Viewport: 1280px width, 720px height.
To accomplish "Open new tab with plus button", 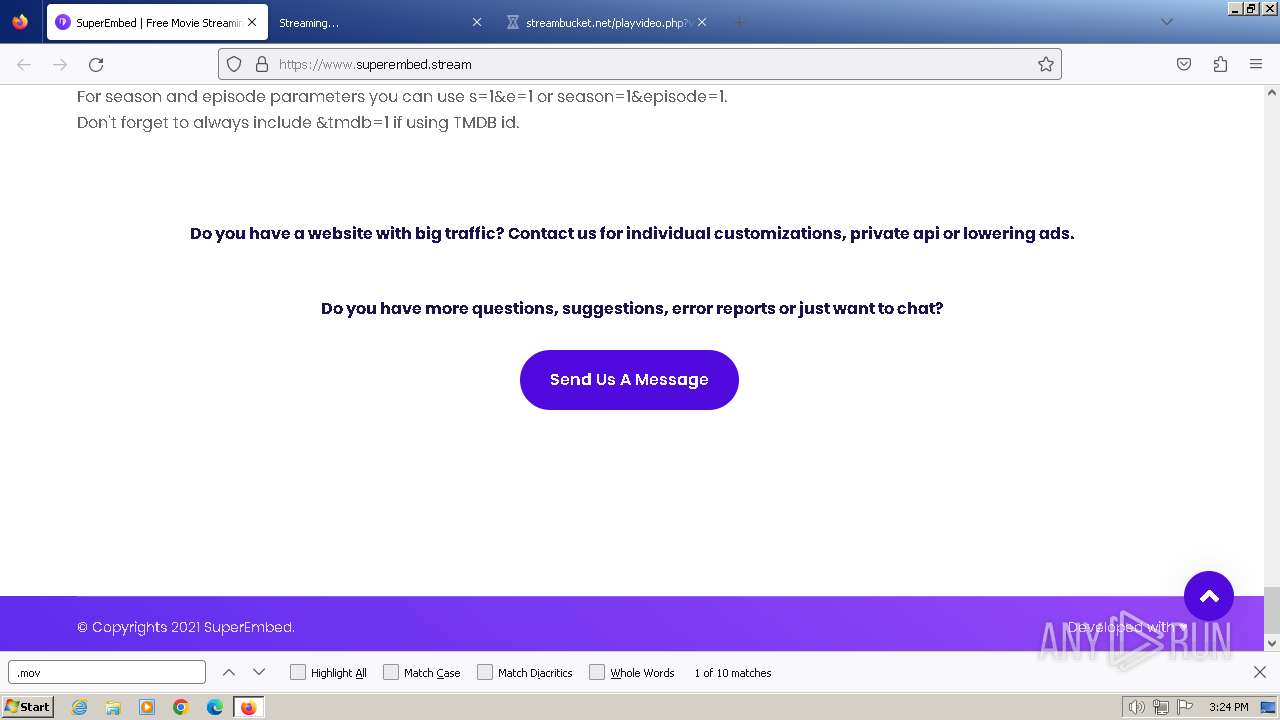I will 739,22.
